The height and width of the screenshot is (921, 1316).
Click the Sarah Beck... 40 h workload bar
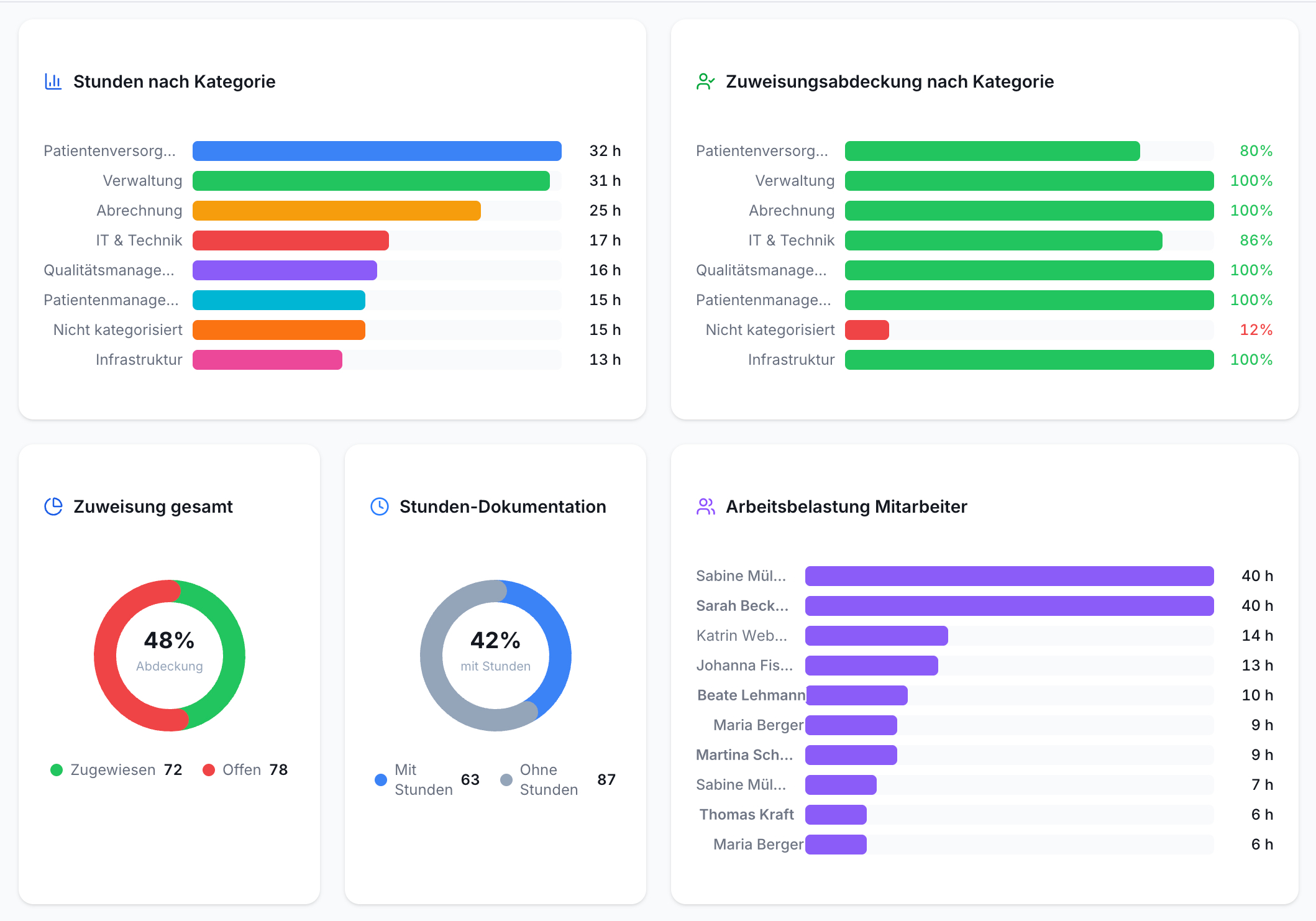pos(1010,606)
